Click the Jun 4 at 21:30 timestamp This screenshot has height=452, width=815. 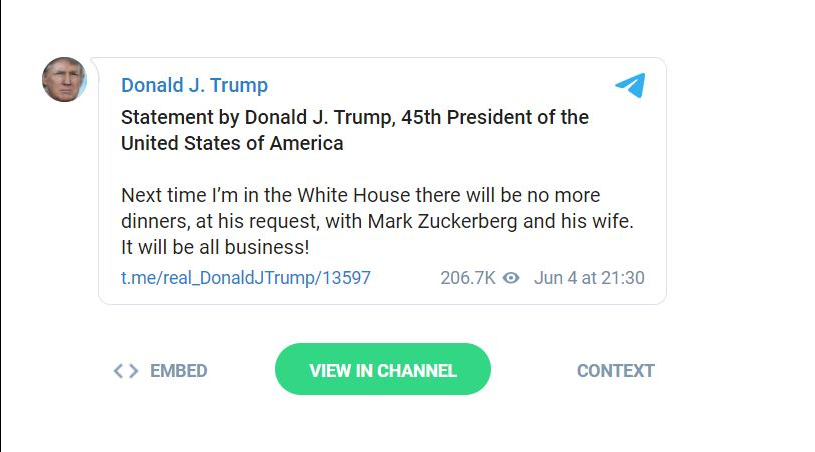(x=589, y=278)
